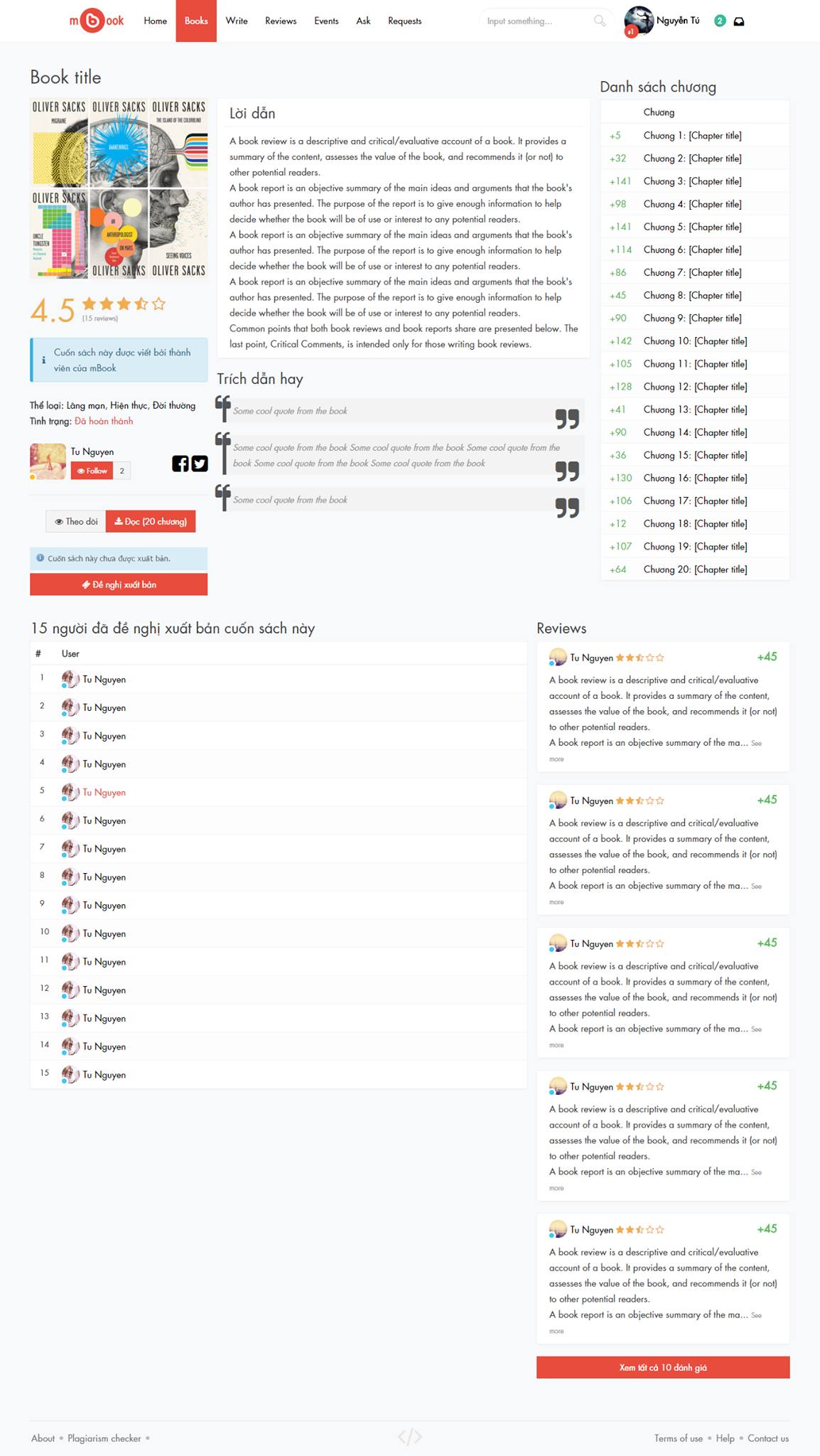
Task: Share the book on Facebook
Action: coord(180,464)
